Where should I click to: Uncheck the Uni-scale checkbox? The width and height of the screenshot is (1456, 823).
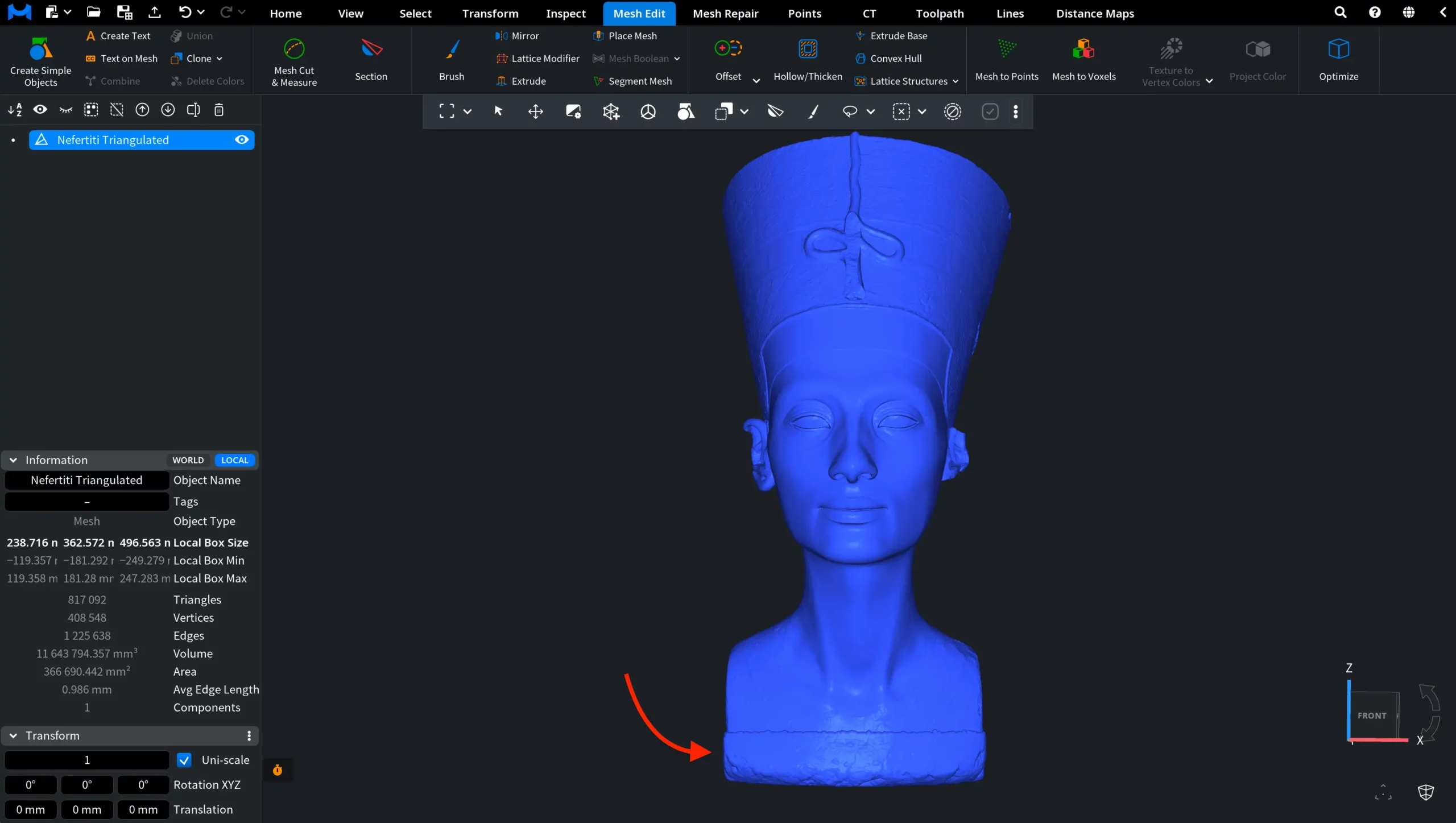tap(184, 760)
